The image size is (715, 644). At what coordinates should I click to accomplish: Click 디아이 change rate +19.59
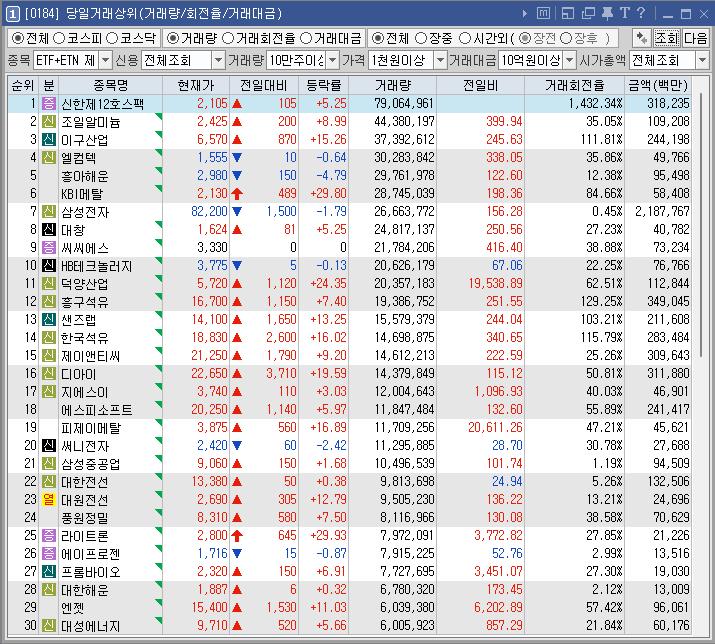click(x=328, y=374)
